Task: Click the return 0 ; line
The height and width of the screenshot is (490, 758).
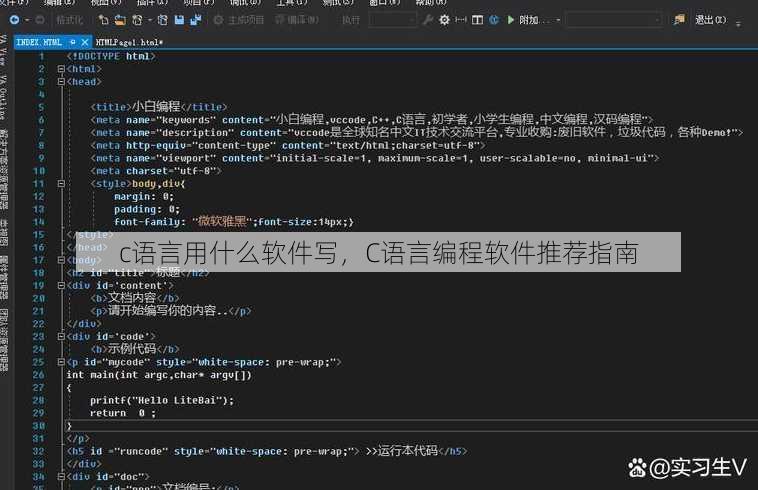Action: tap(123, 413)
